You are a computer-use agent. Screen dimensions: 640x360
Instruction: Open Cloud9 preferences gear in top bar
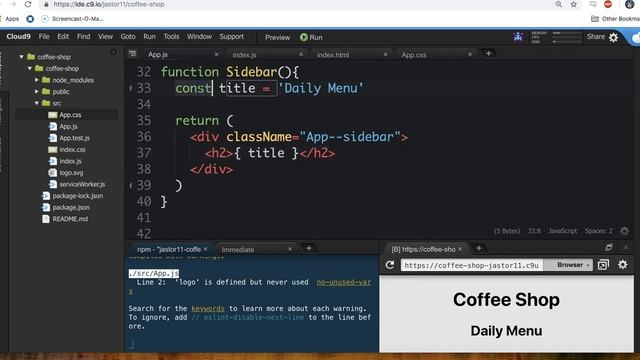tap(613, 38)
